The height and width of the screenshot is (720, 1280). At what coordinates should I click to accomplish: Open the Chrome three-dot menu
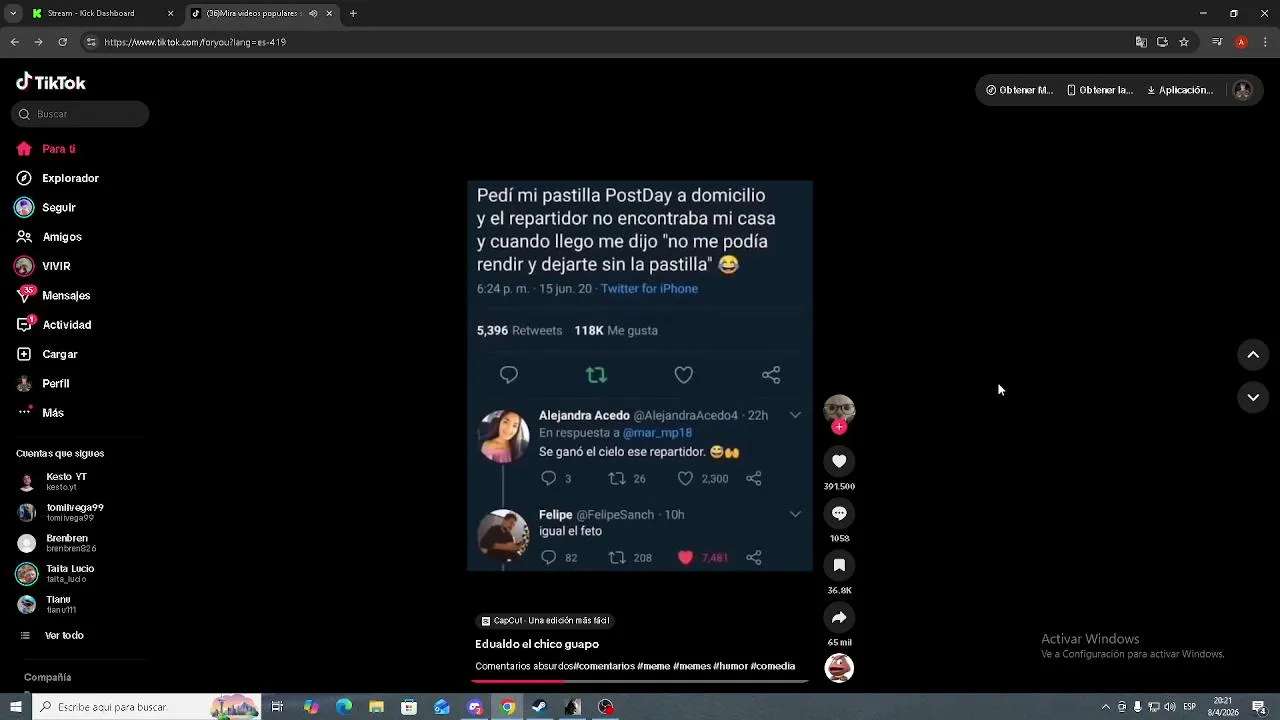1265,42
